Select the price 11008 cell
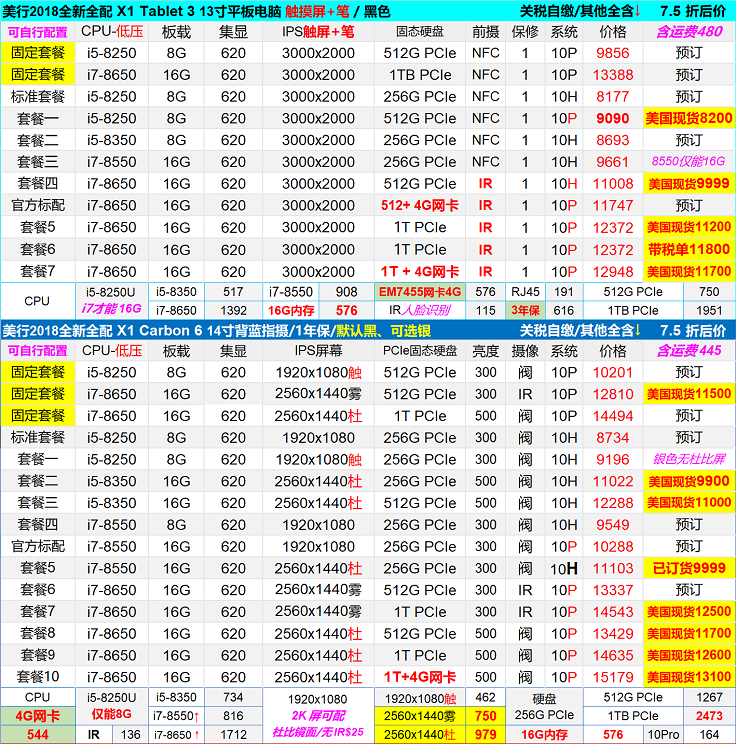This screenshot has height=744, width=736. tap(613, 184)
